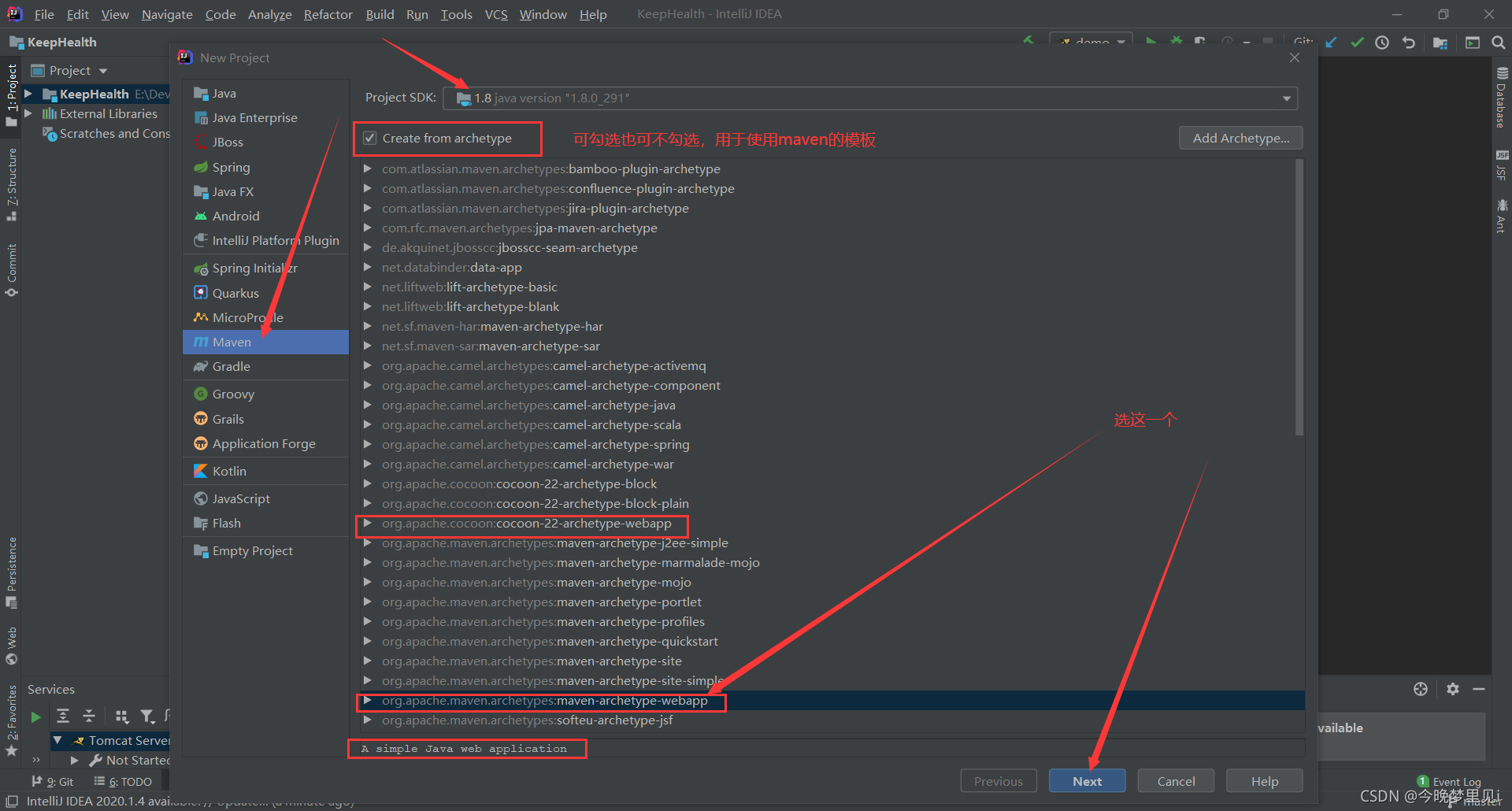Image resolution: width=1512 pixels, height=811 pixels.
Task: Open the Commit tool window
Action: [x=12, y=270]
